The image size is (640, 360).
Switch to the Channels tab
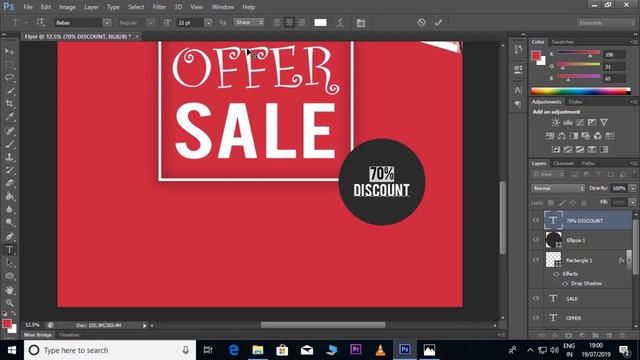[564, 163]
